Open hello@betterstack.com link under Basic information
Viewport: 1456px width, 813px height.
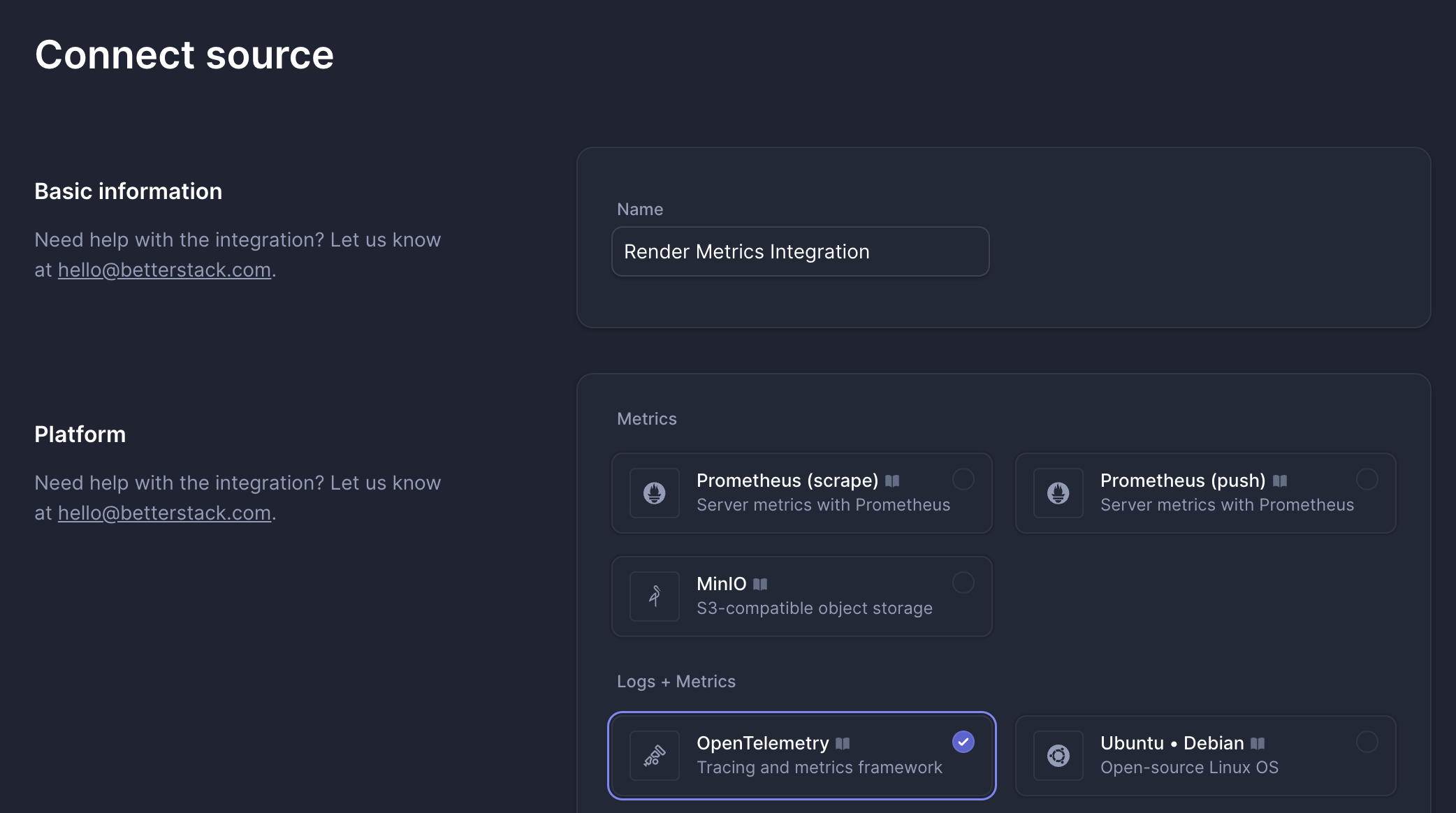pos(164,270)
